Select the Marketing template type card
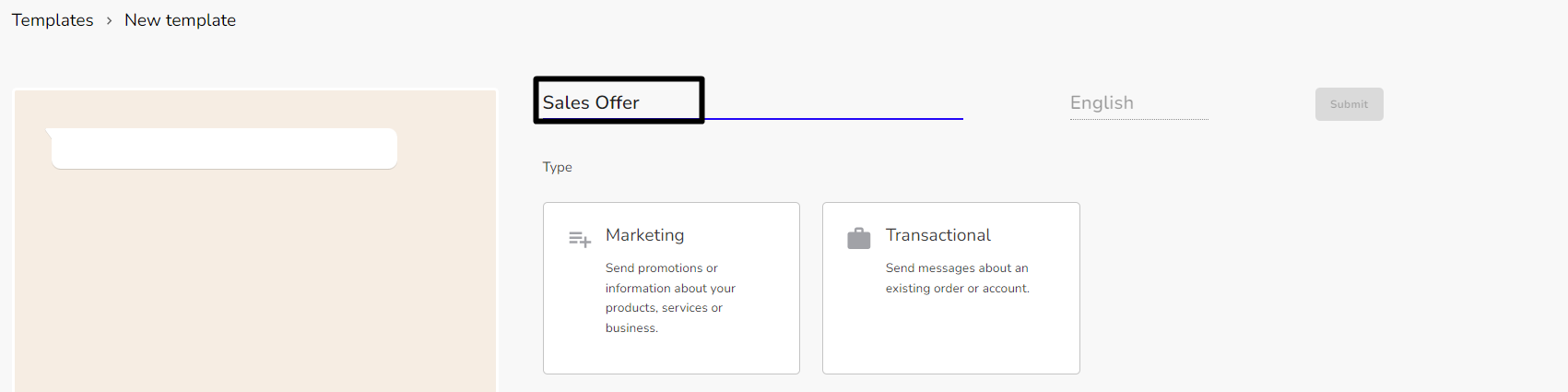 pos(671,288)
